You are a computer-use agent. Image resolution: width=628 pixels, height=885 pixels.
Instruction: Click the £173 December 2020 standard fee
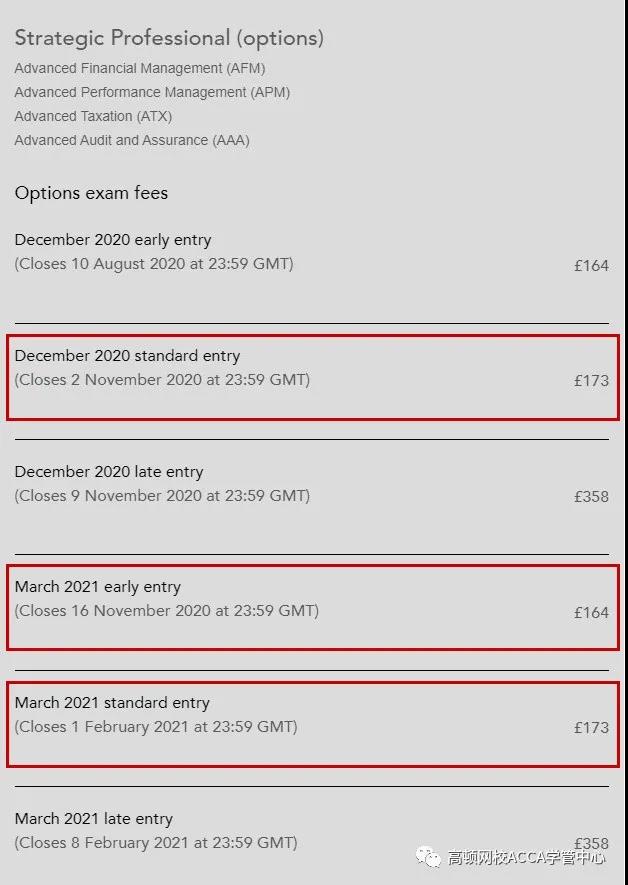(591, 380)
